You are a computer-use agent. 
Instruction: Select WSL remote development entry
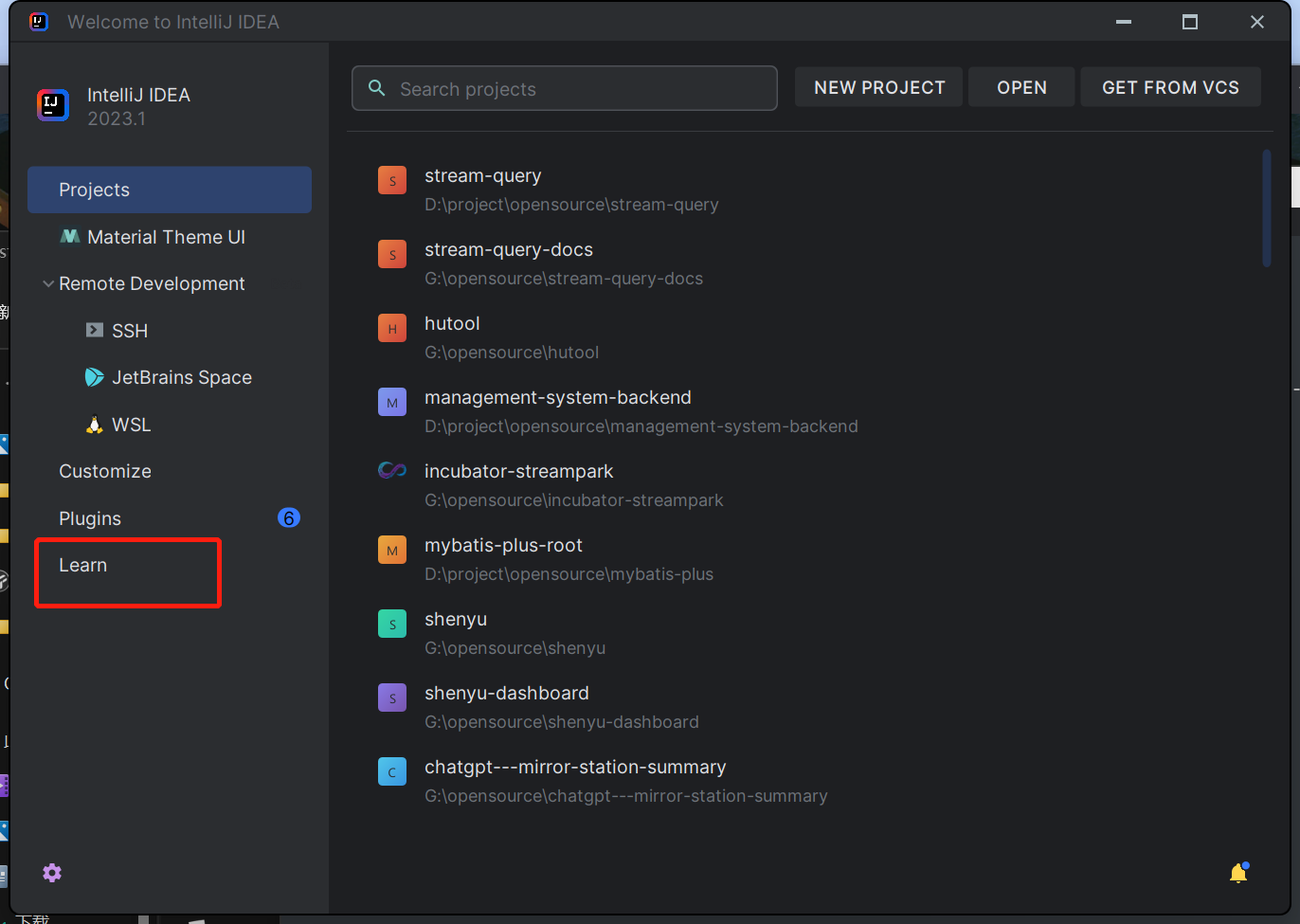coord(131,425)
